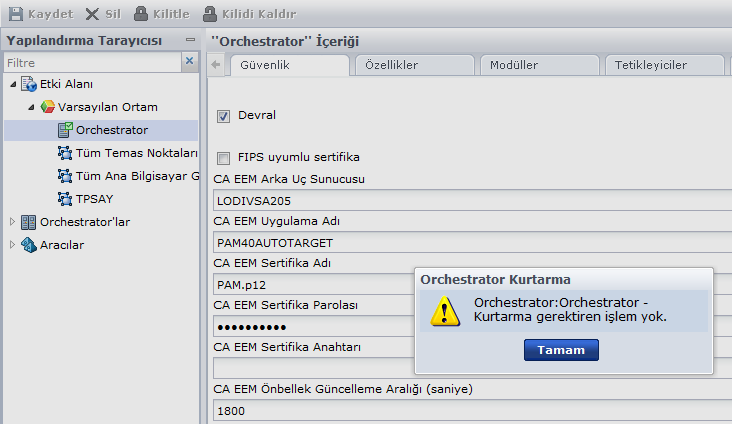732x424 pixels.
Task: Expand the Orchestrator'lar node
Action: [x=13, y=222]
